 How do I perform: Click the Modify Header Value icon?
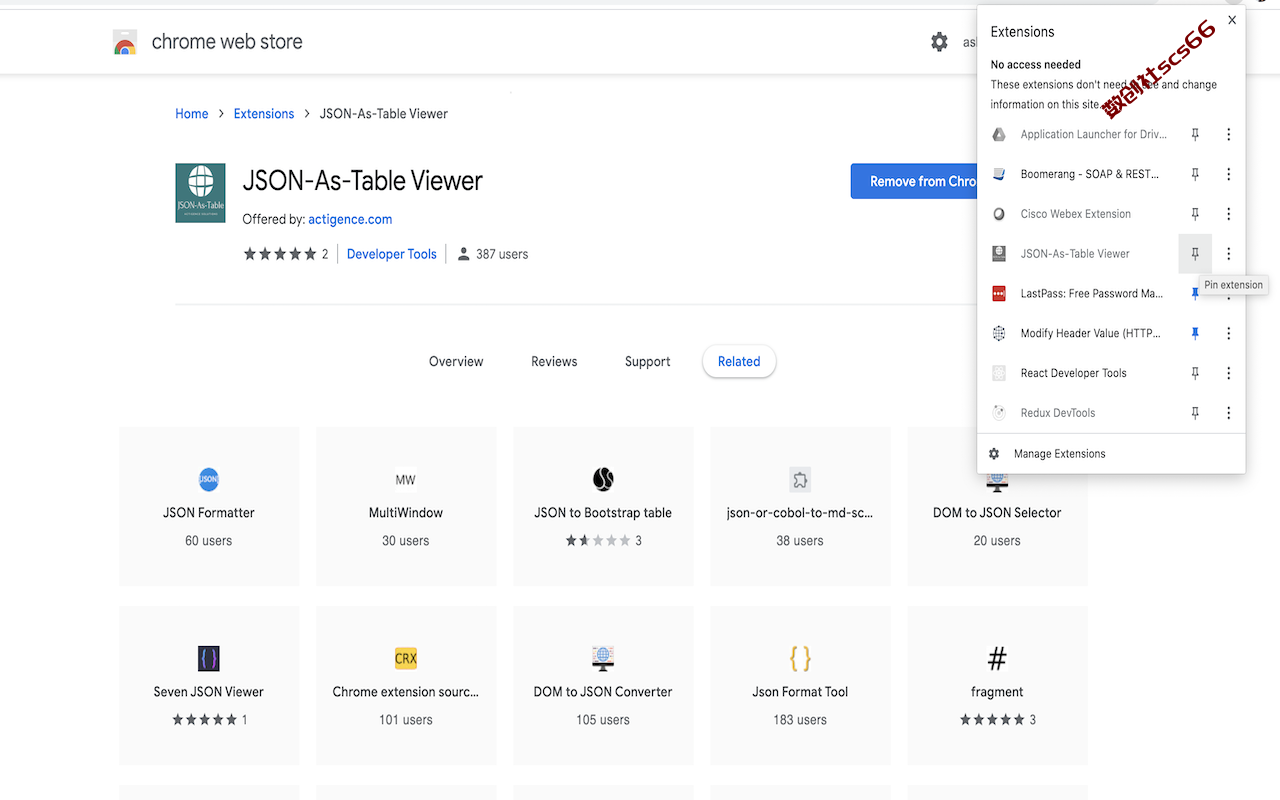(x=998, y=333)
